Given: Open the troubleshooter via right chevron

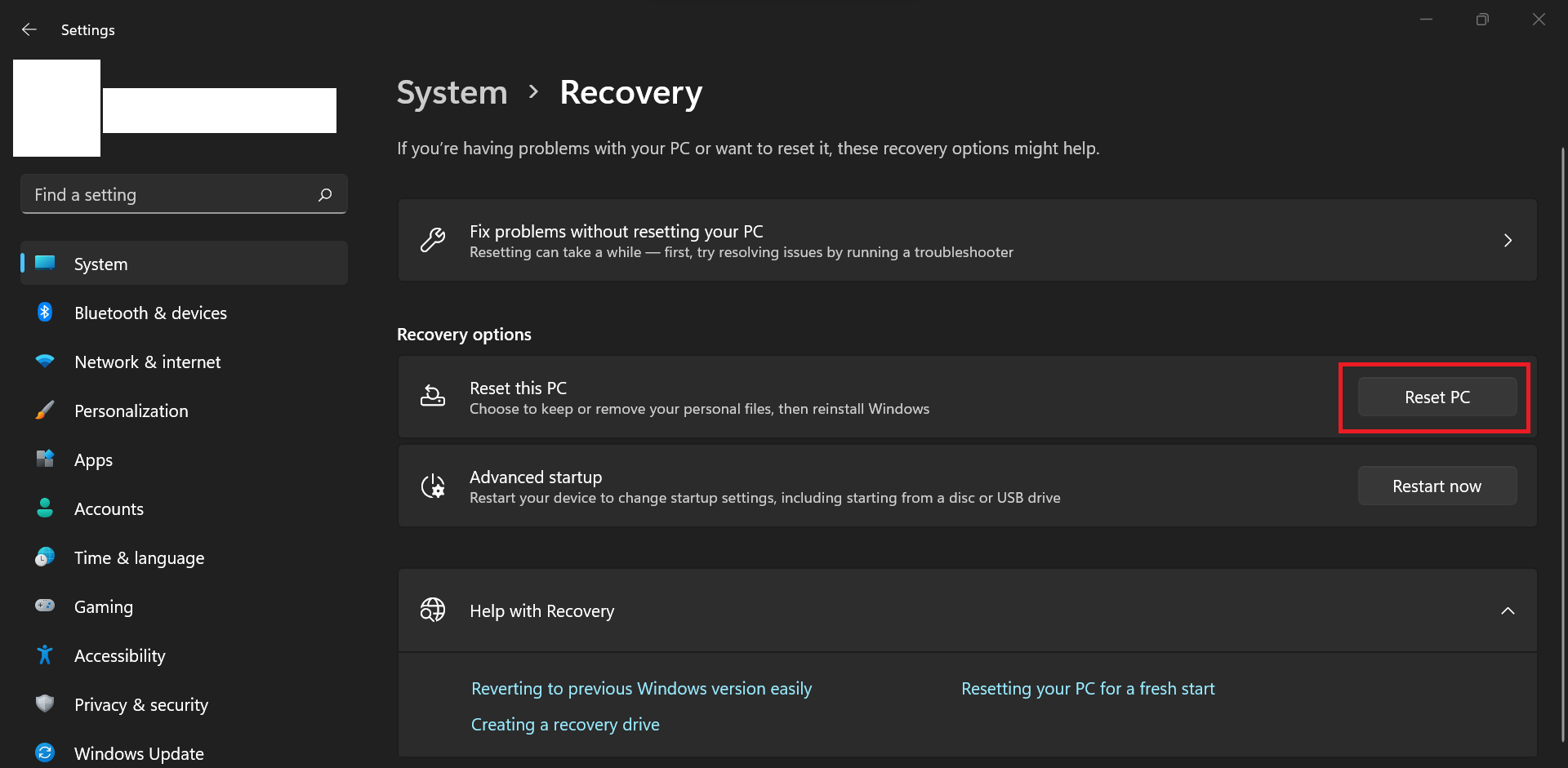Looking at the screenshot, I should [x=1508, y=241].
